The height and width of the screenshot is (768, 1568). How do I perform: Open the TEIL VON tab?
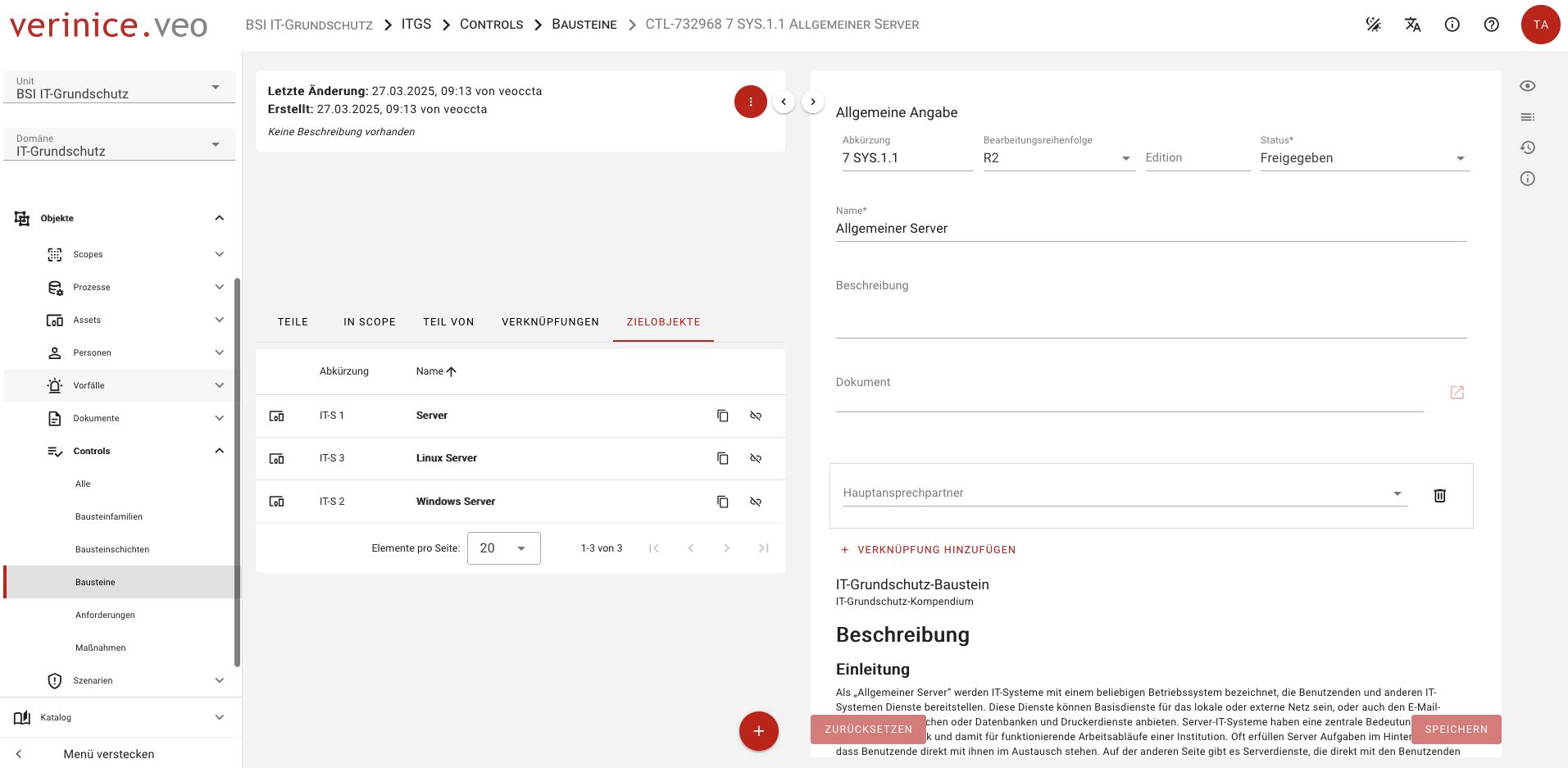click(448, 321)
